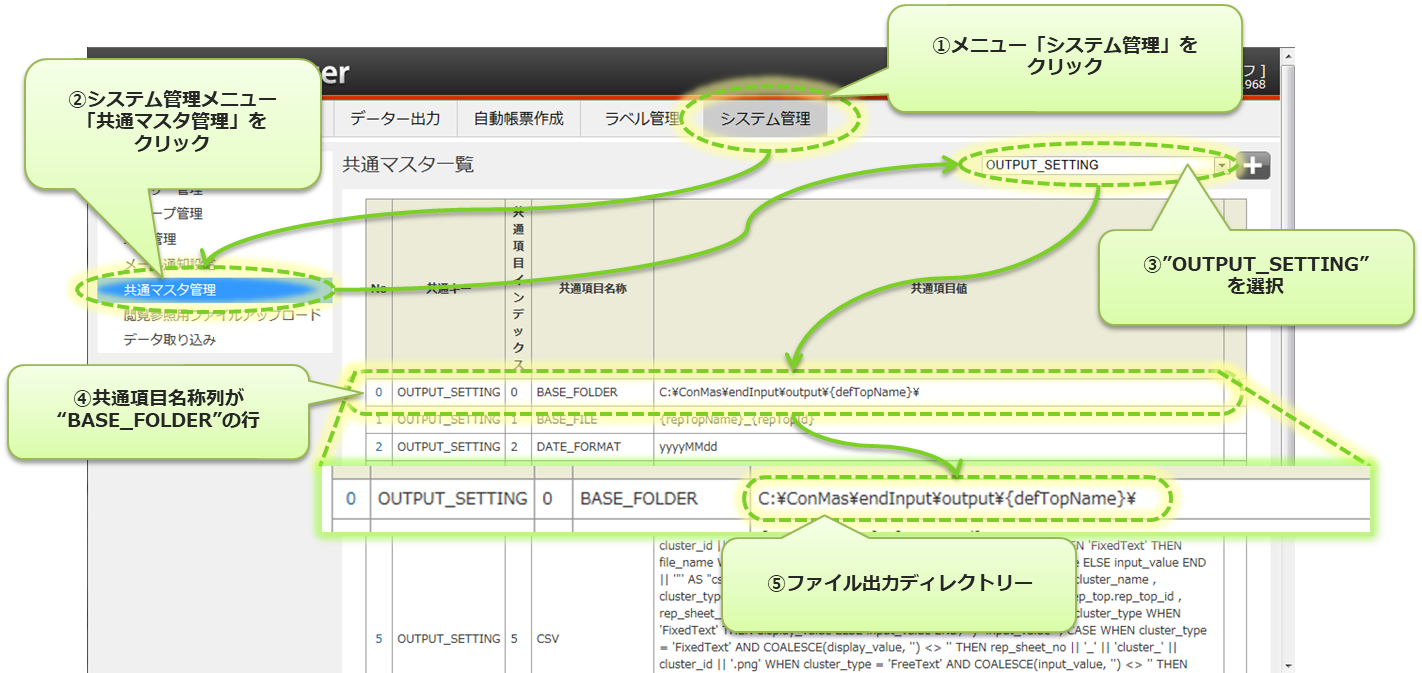Click the 共通項目値 column header
Viewport: 1422px width, 673px height.
click(938, 288)
